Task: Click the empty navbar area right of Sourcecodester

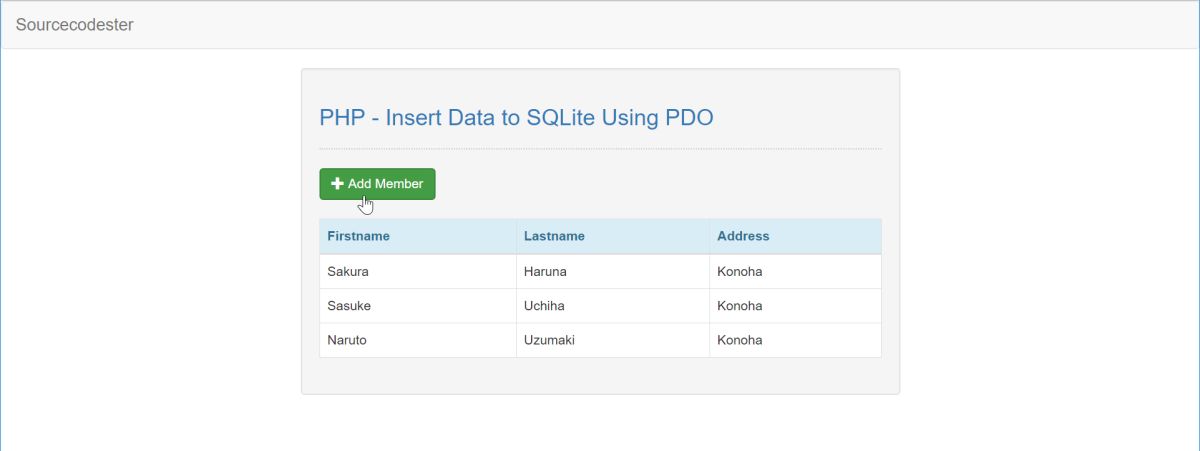Action: point(650,24)
